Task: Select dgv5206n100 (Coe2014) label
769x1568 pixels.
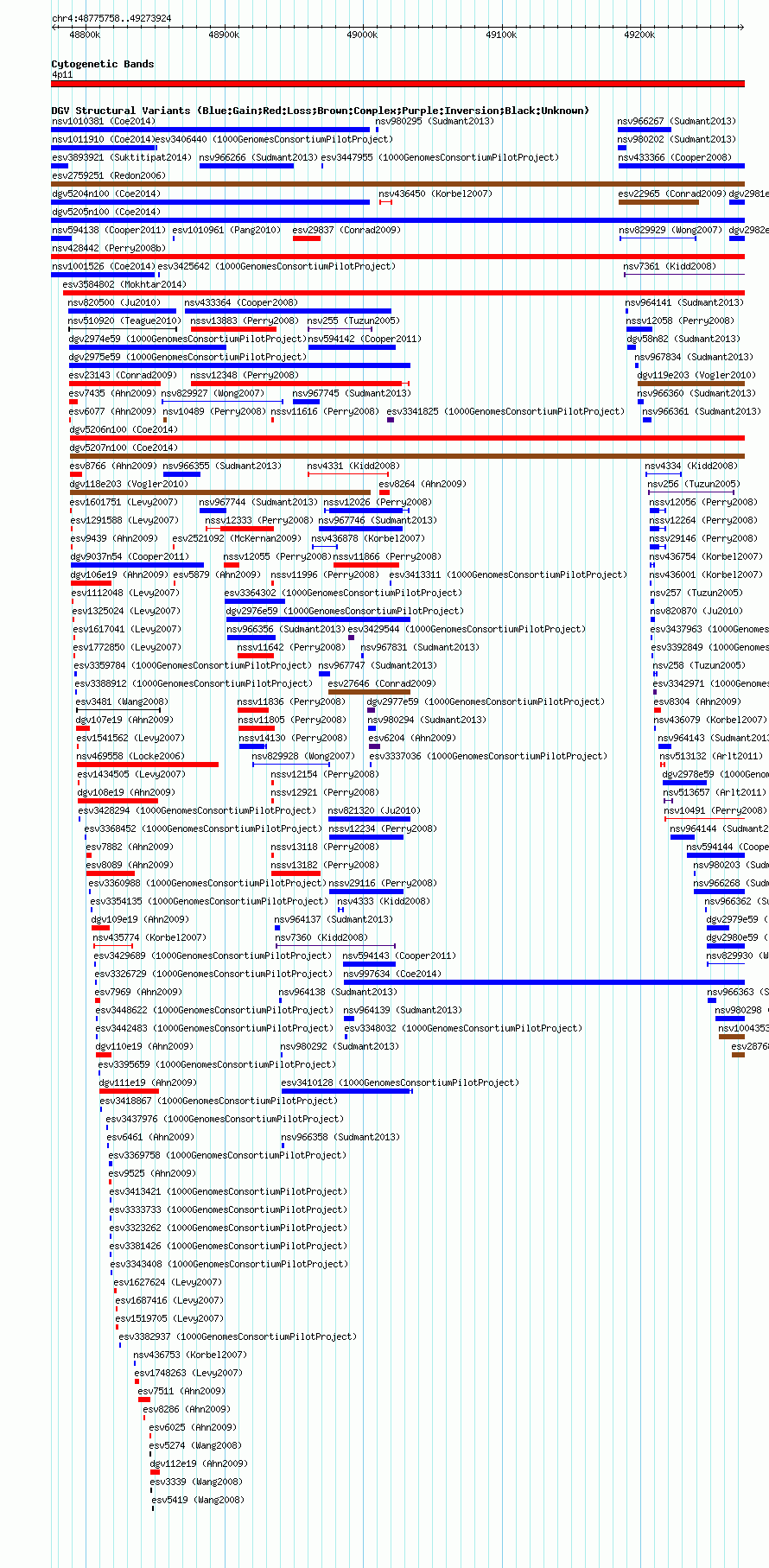Action: pos(124,429)
